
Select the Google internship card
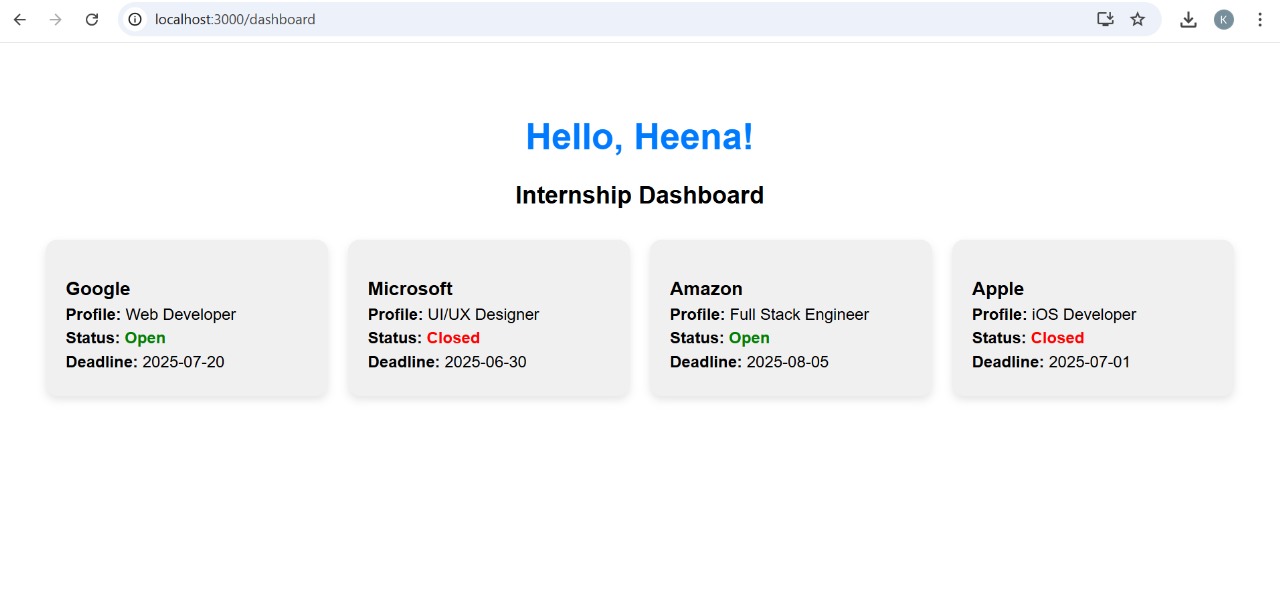187,318
